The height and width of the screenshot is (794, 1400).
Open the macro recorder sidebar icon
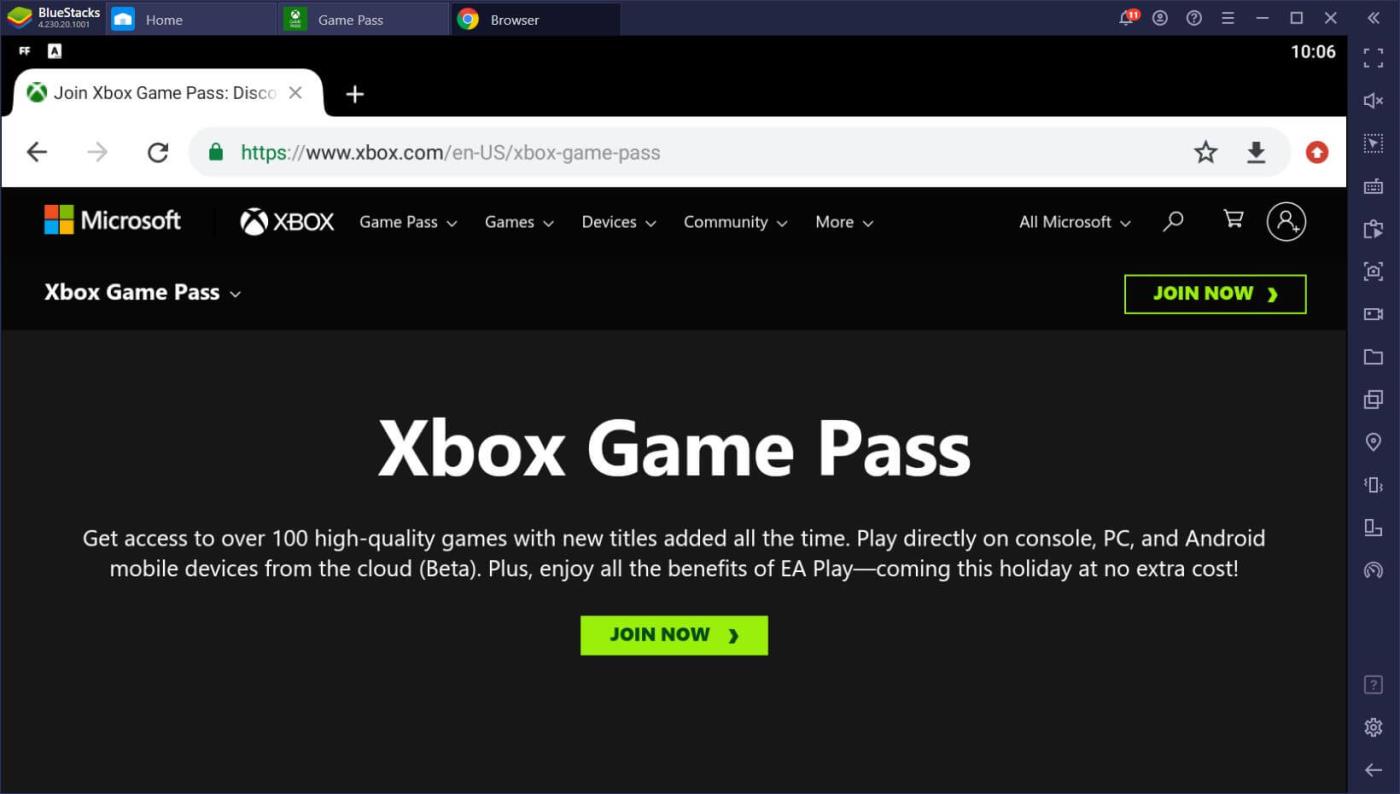pyautogui.click(x=1373, y=229)
